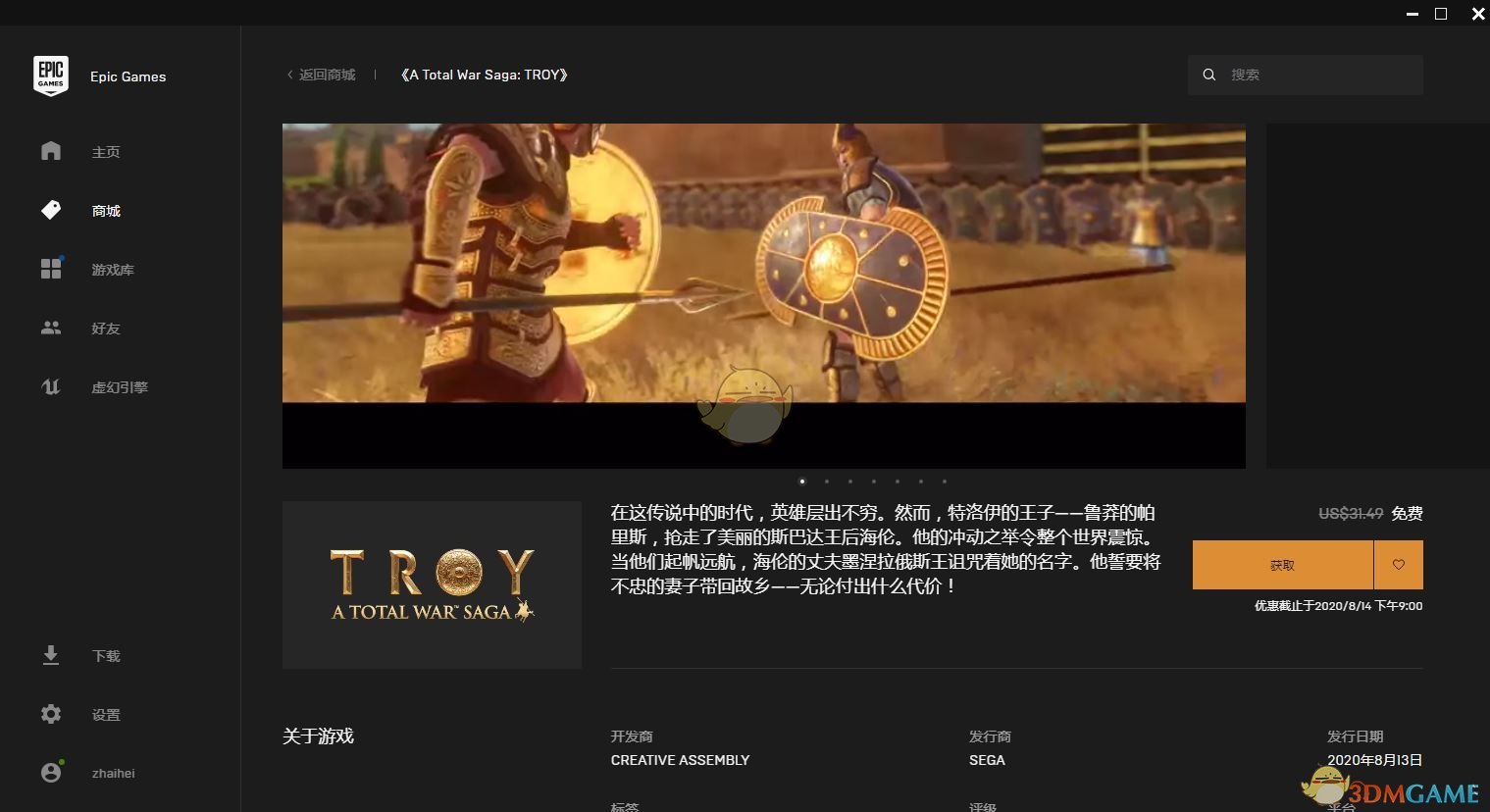Click the 关于游戏 heading
The height and width of the screenshot is (812, 1490).
[318, 736]
